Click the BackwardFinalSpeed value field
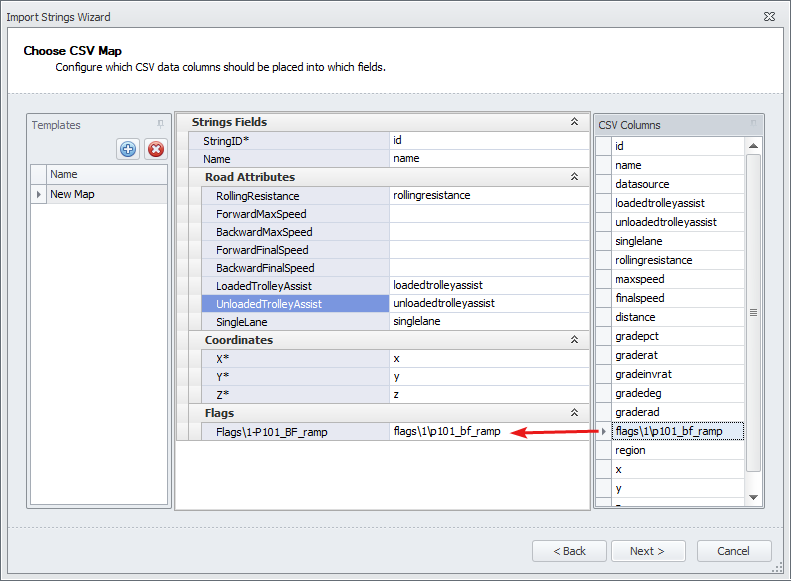792x581 pixels. coord(488,268)
